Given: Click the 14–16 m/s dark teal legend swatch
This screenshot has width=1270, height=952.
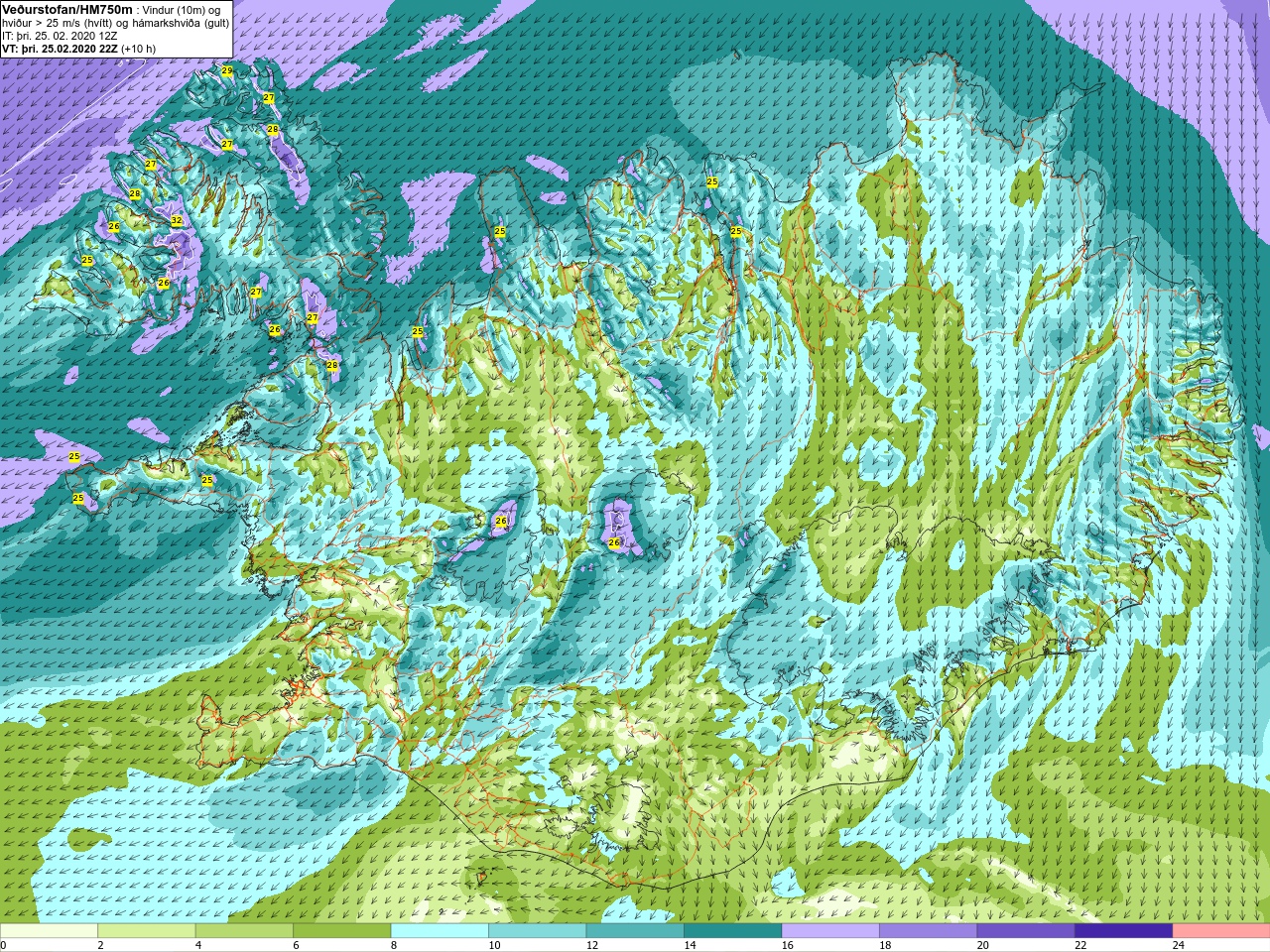Looking at the screenshot, I should [x=733, y=931].
